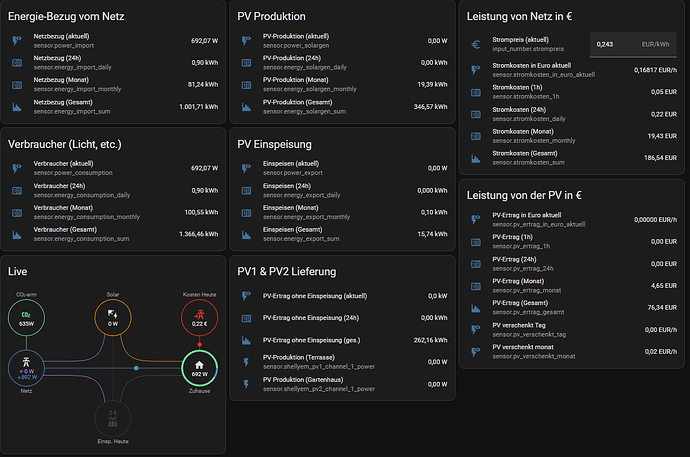
Task: Click the 0,16817 EUR/h value
Action: (x=655, y=70)
